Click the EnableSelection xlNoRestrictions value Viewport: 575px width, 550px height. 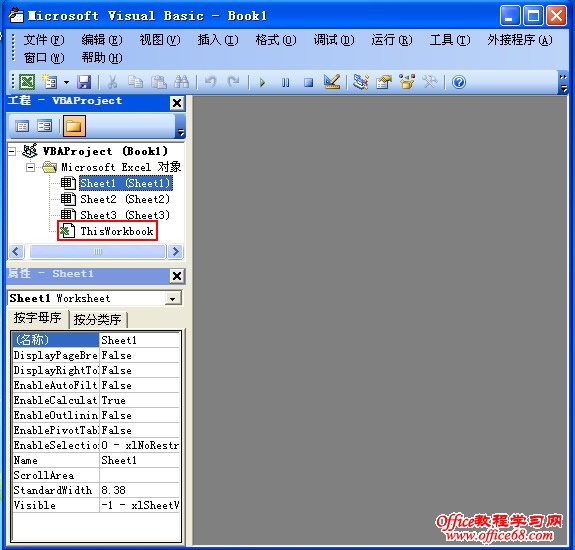(x=140, y=445)
